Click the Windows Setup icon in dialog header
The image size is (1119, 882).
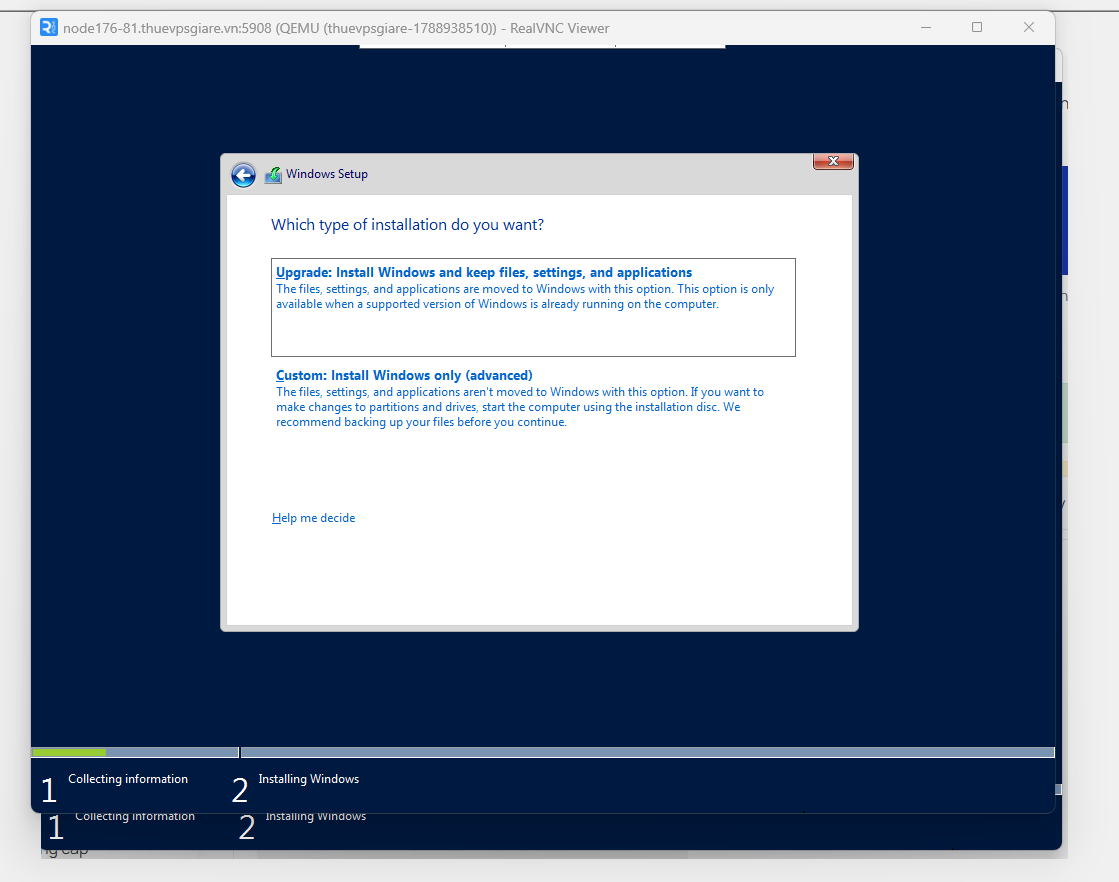click(273, 175)
